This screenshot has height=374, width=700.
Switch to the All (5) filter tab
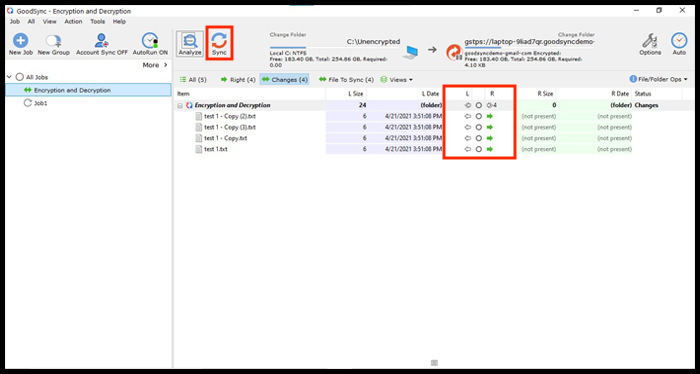pyautogui.click(x=193, y=80)
